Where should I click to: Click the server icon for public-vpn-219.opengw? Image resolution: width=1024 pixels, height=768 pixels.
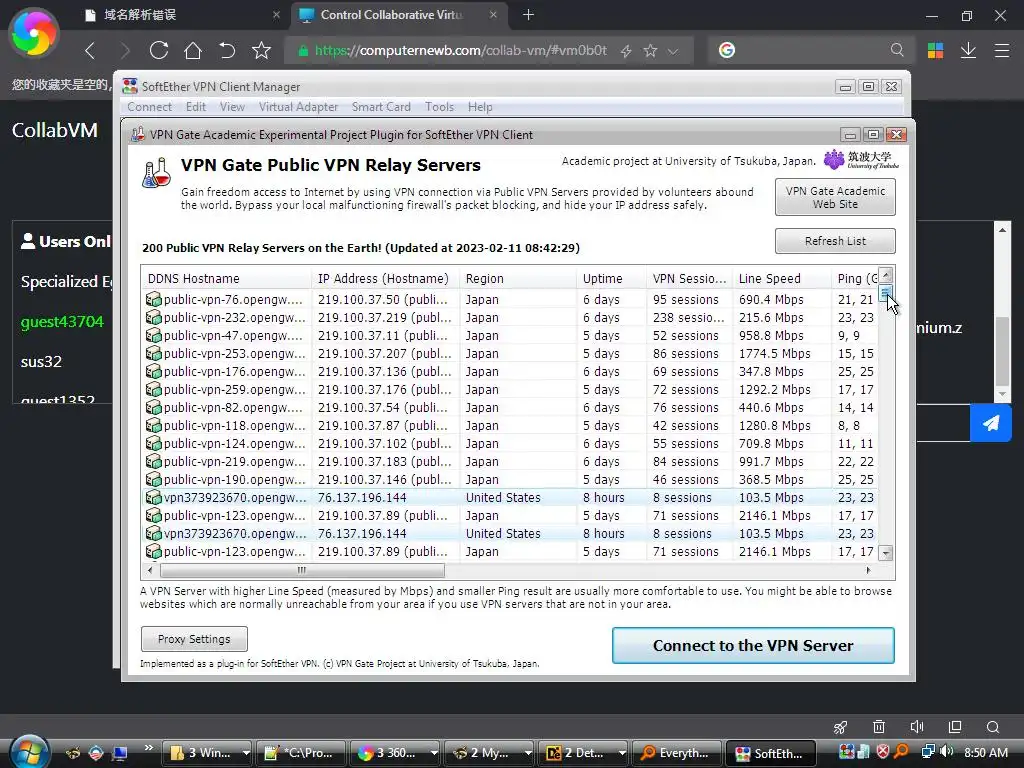coord(153,462)
